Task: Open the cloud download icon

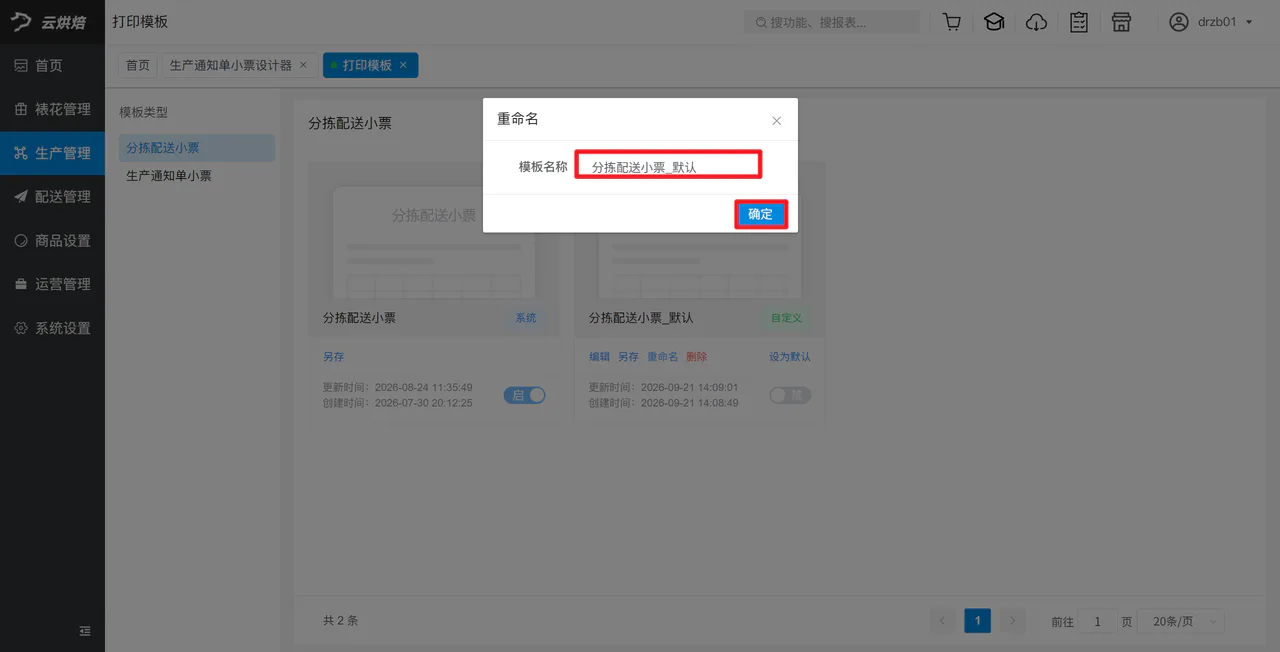Action: point(1037,22)
